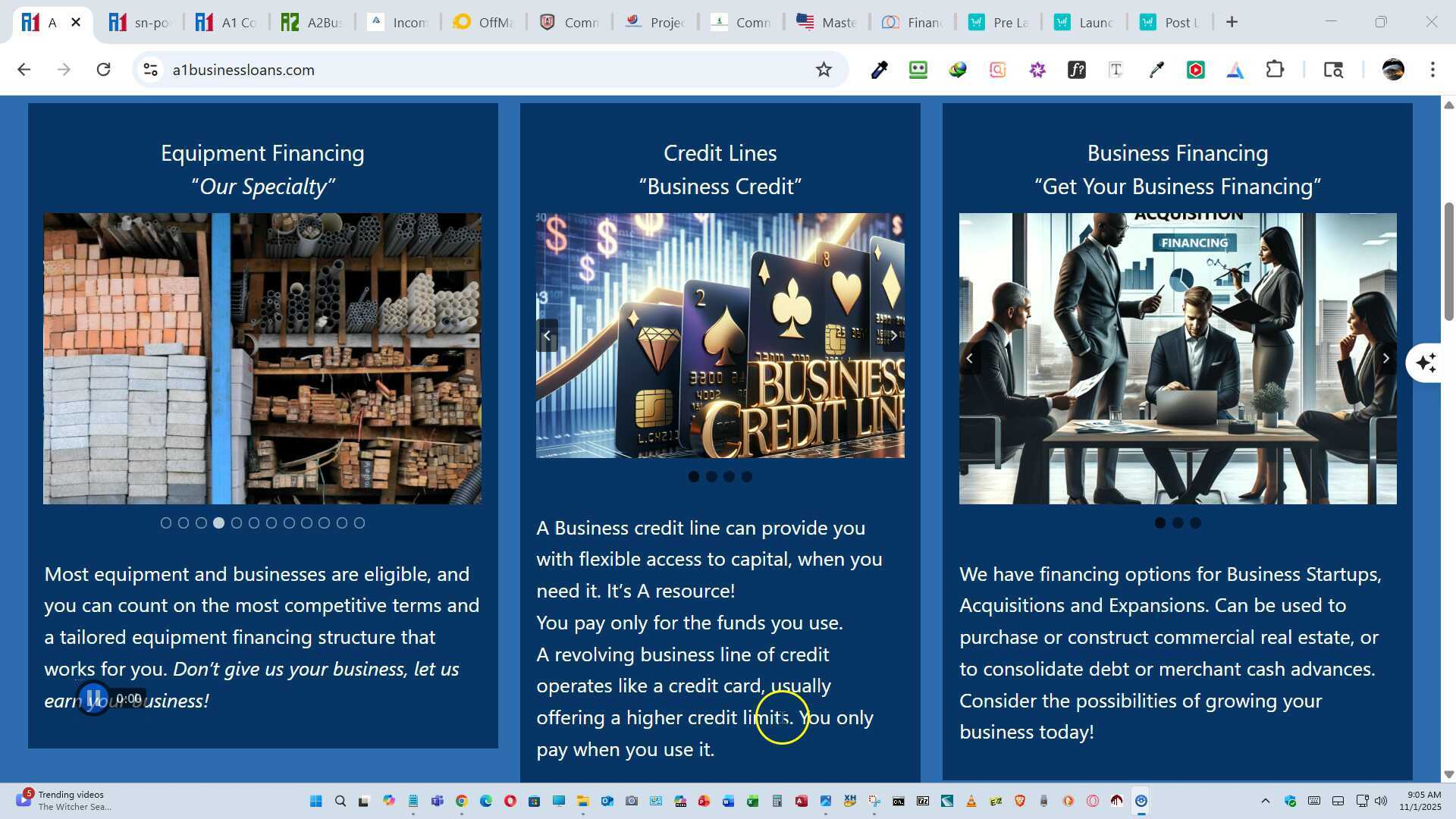1456x819 pixels.
Task: Open a new browser tab with the plus button
Action: (x=1232, y=22)
